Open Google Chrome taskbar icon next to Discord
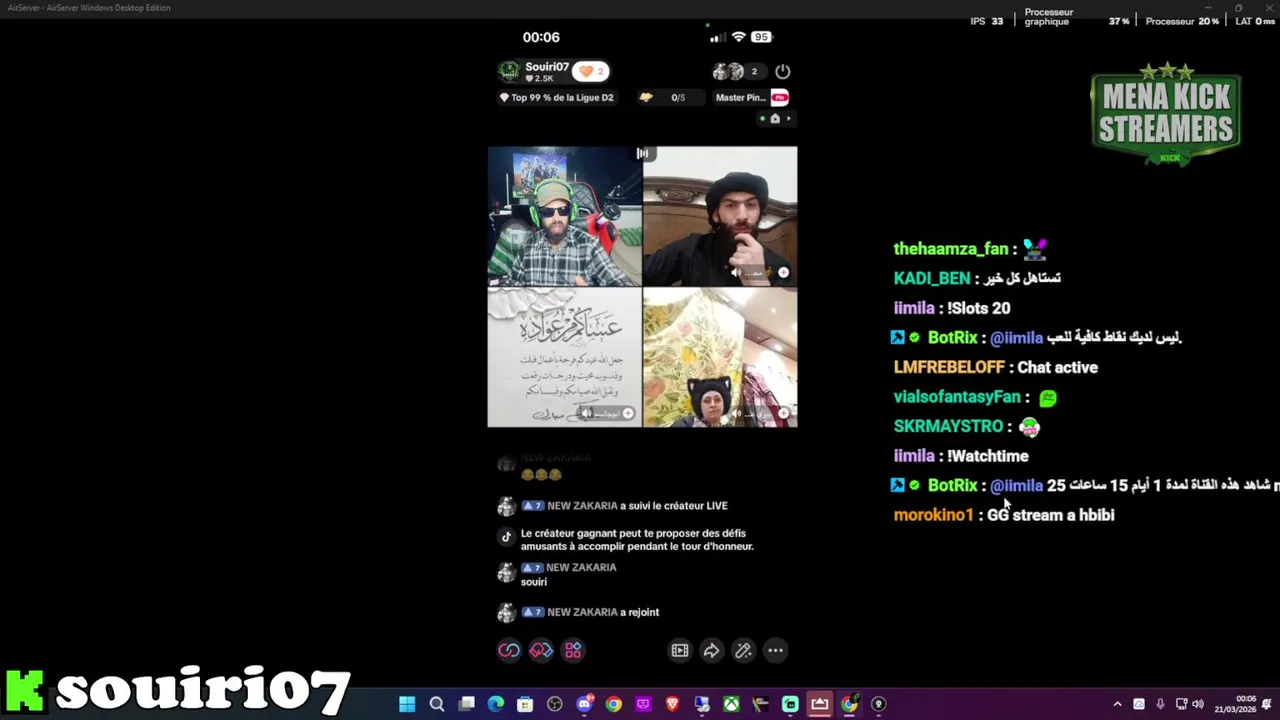 pyautogui.click(x=614, y=704)
